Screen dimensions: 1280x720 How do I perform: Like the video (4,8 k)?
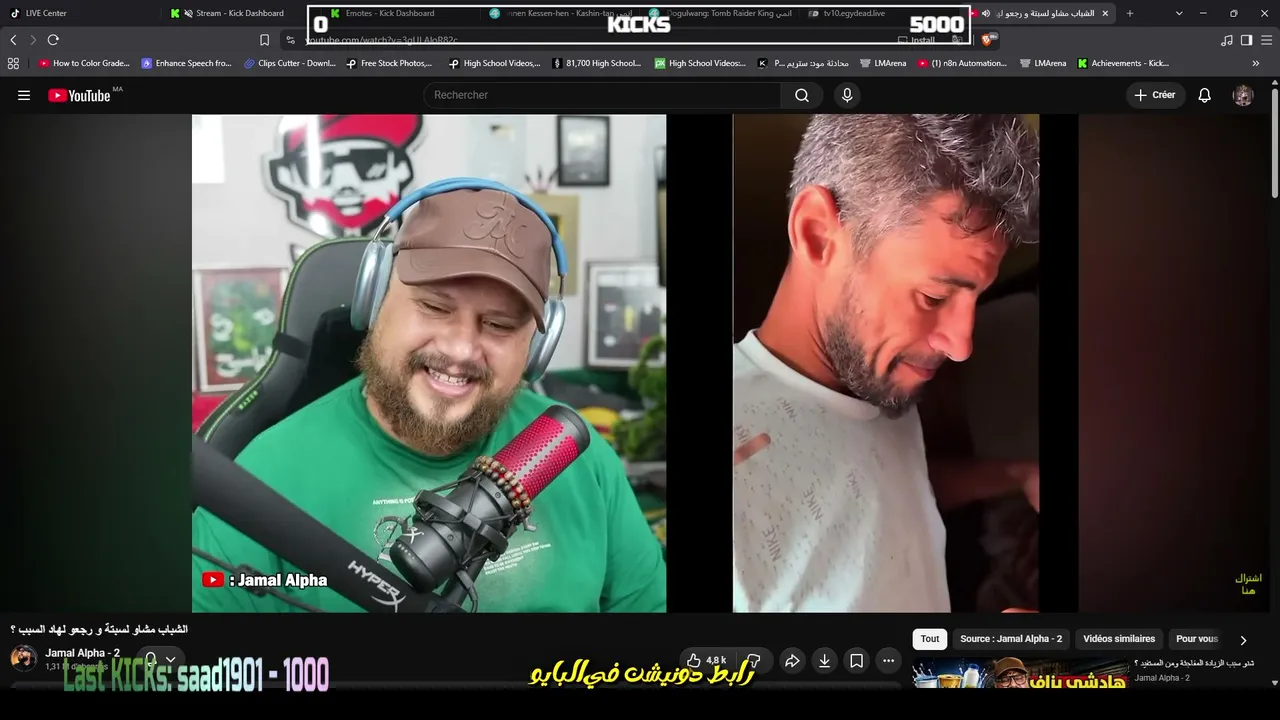[x=706, y=660]
